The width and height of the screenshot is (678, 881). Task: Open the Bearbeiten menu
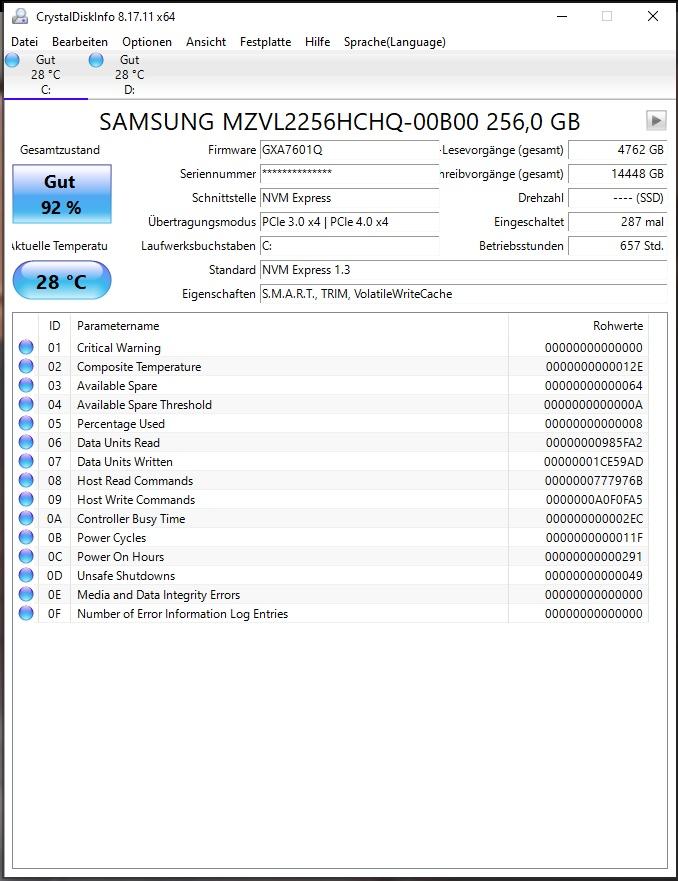tap(80, 42)
